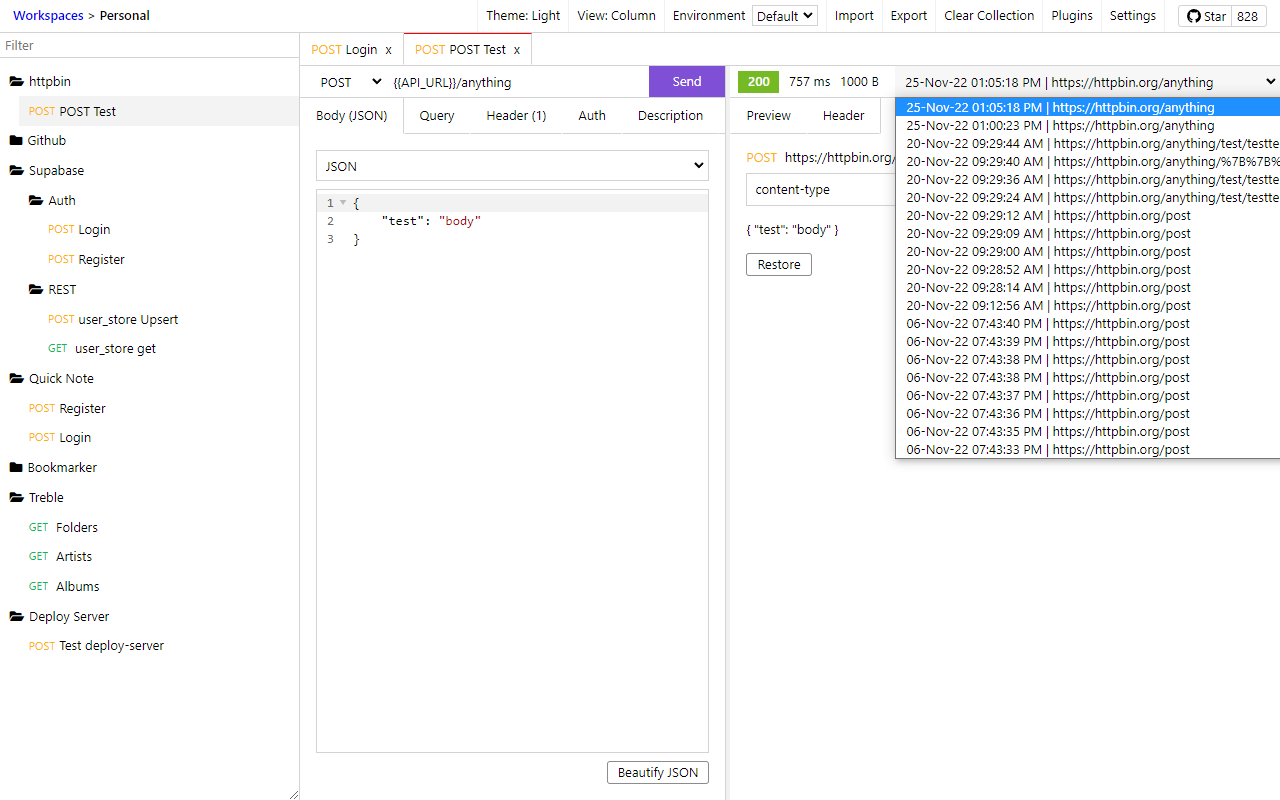The image size is (1280, 800).
Task: Close the Login tab
Action: [x=388, y=50]
